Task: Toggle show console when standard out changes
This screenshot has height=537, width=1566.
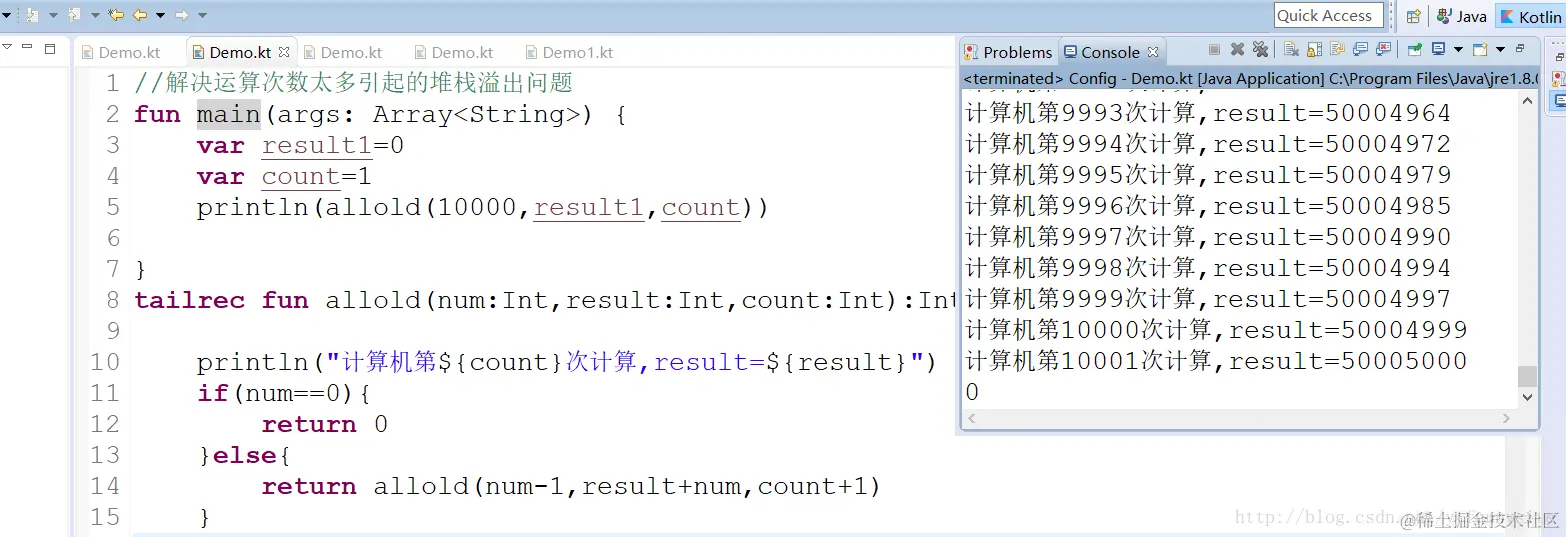Action: [1360, 49]
